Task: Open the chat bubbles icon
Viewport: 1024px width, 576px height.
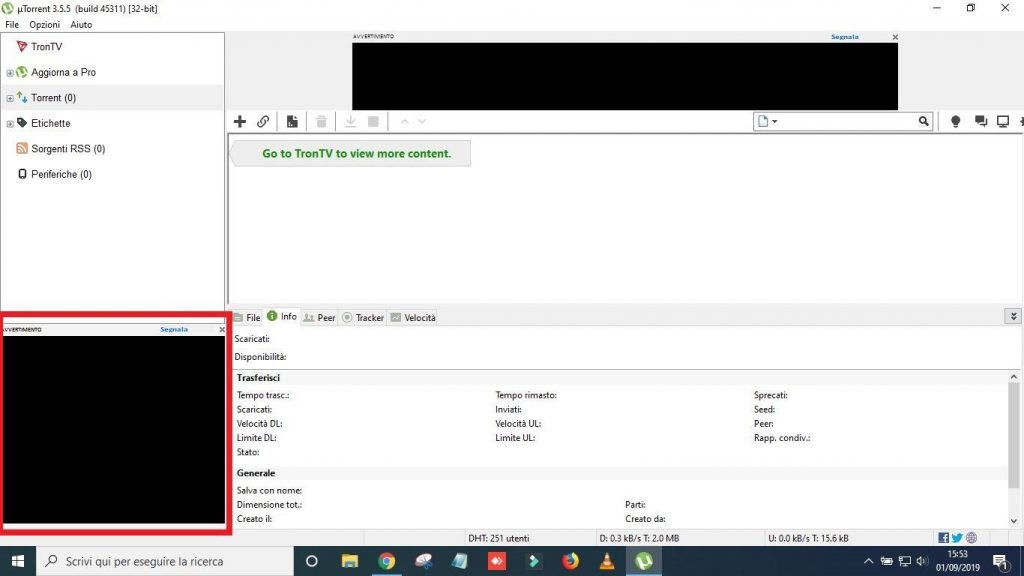Action: (x=981, y=121)
